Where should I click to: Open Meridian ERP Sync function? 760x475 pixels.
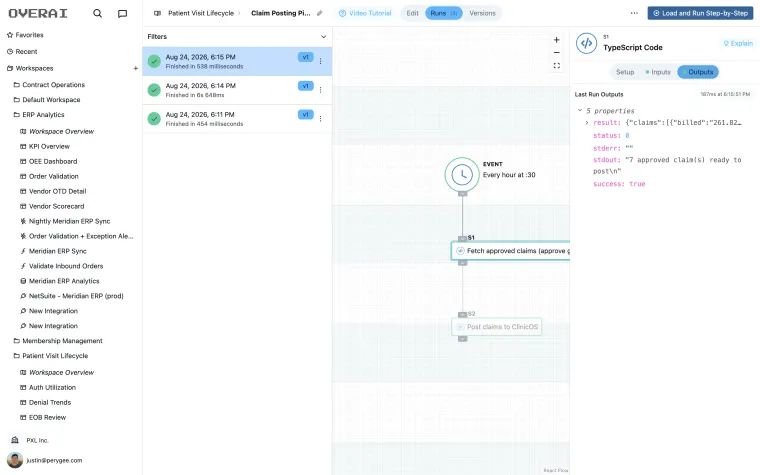(x=53, y=252)
